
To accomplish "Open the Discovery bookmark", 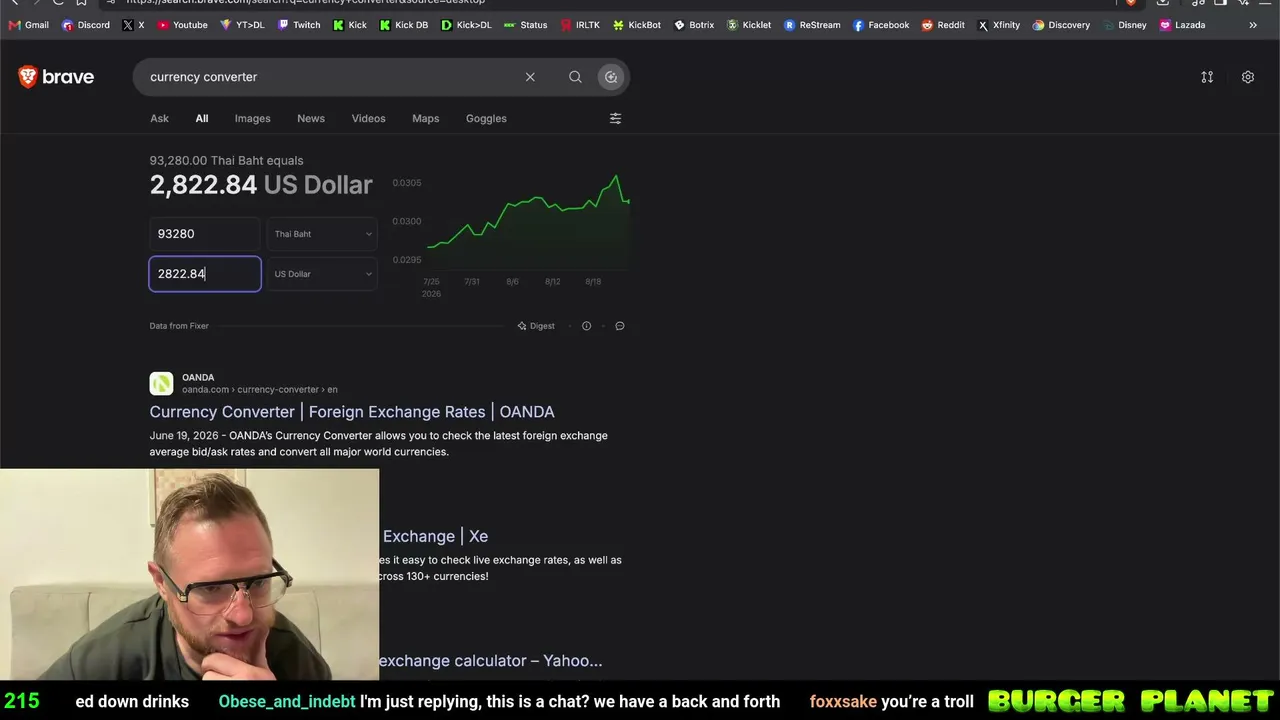I will coord(1061,25).
